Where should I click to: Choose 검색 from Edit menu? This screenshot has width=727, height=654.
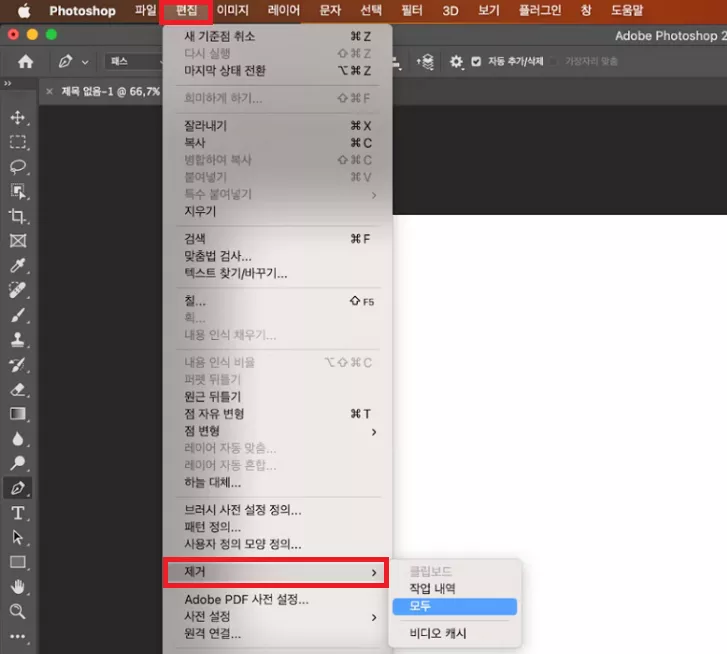click(x=278, y=239)
